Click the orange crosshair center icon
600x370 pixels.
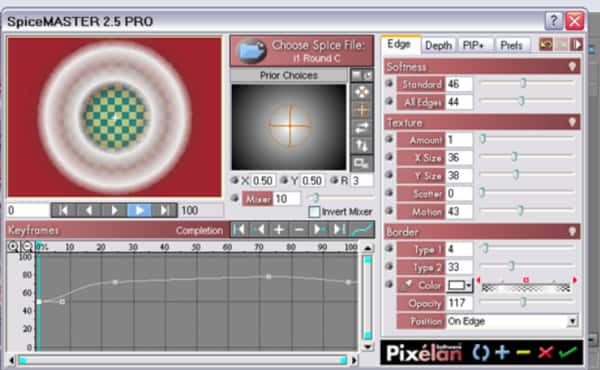[x=362, y=110]
